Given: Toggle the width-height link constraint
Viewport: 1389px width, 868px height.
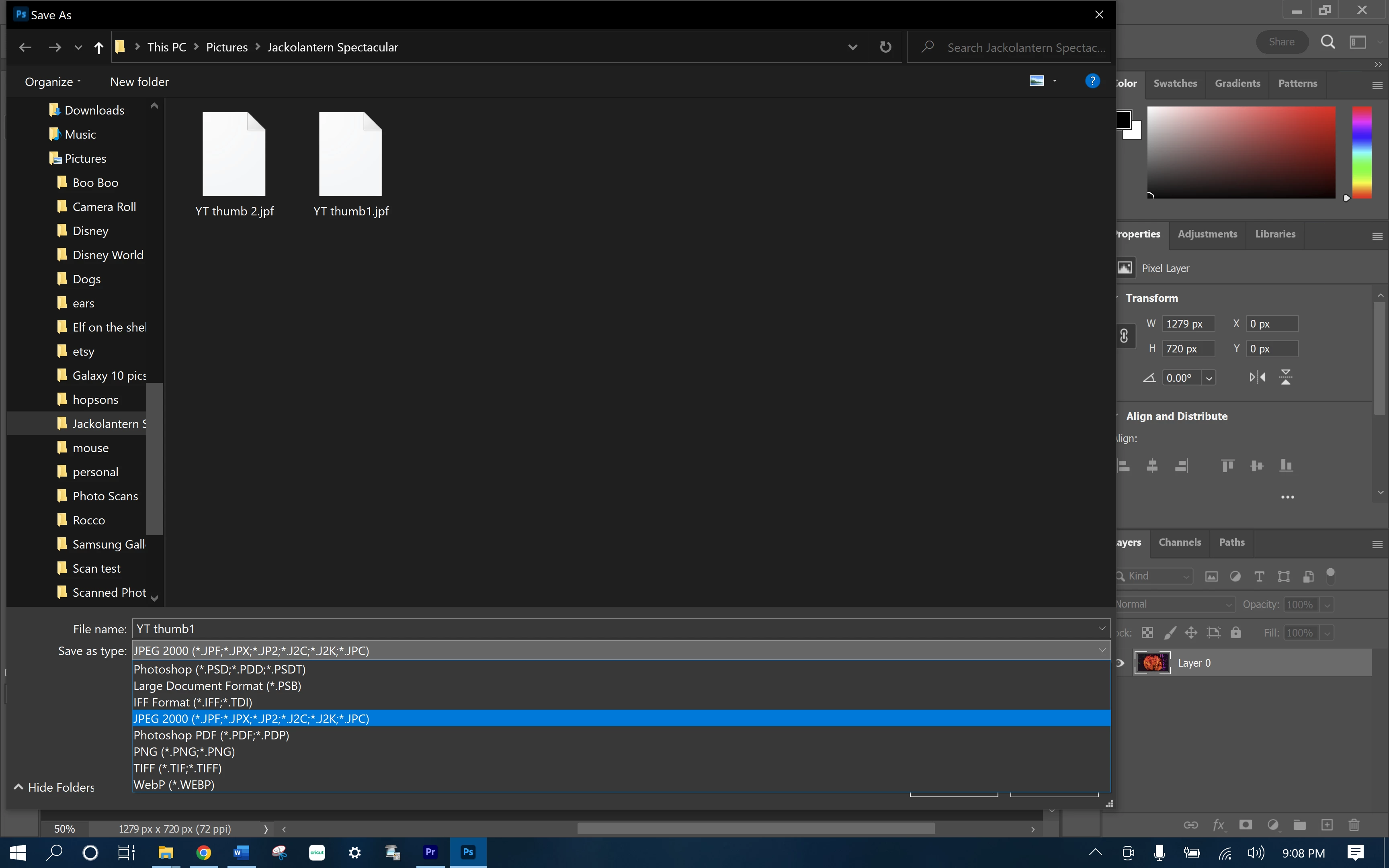Looking at the screenshot, I should 1124,336.
